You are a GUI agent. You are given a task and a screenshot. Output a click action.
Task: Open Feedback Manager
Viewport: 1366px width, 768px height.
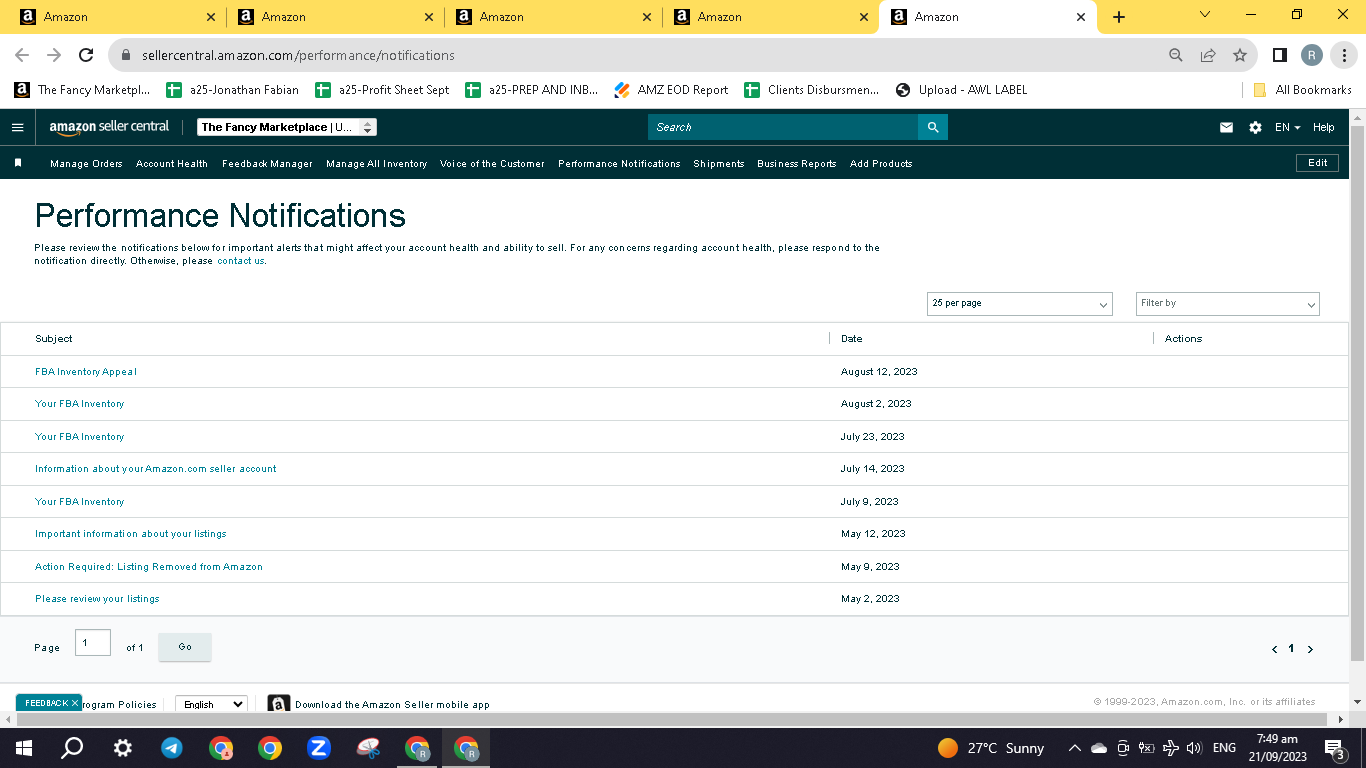click(267, 163)
